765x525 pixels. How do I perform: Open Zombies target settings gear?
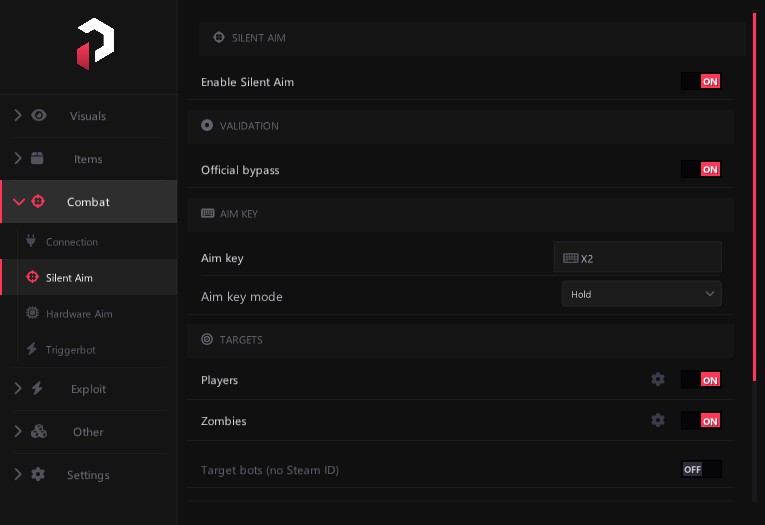658,420
